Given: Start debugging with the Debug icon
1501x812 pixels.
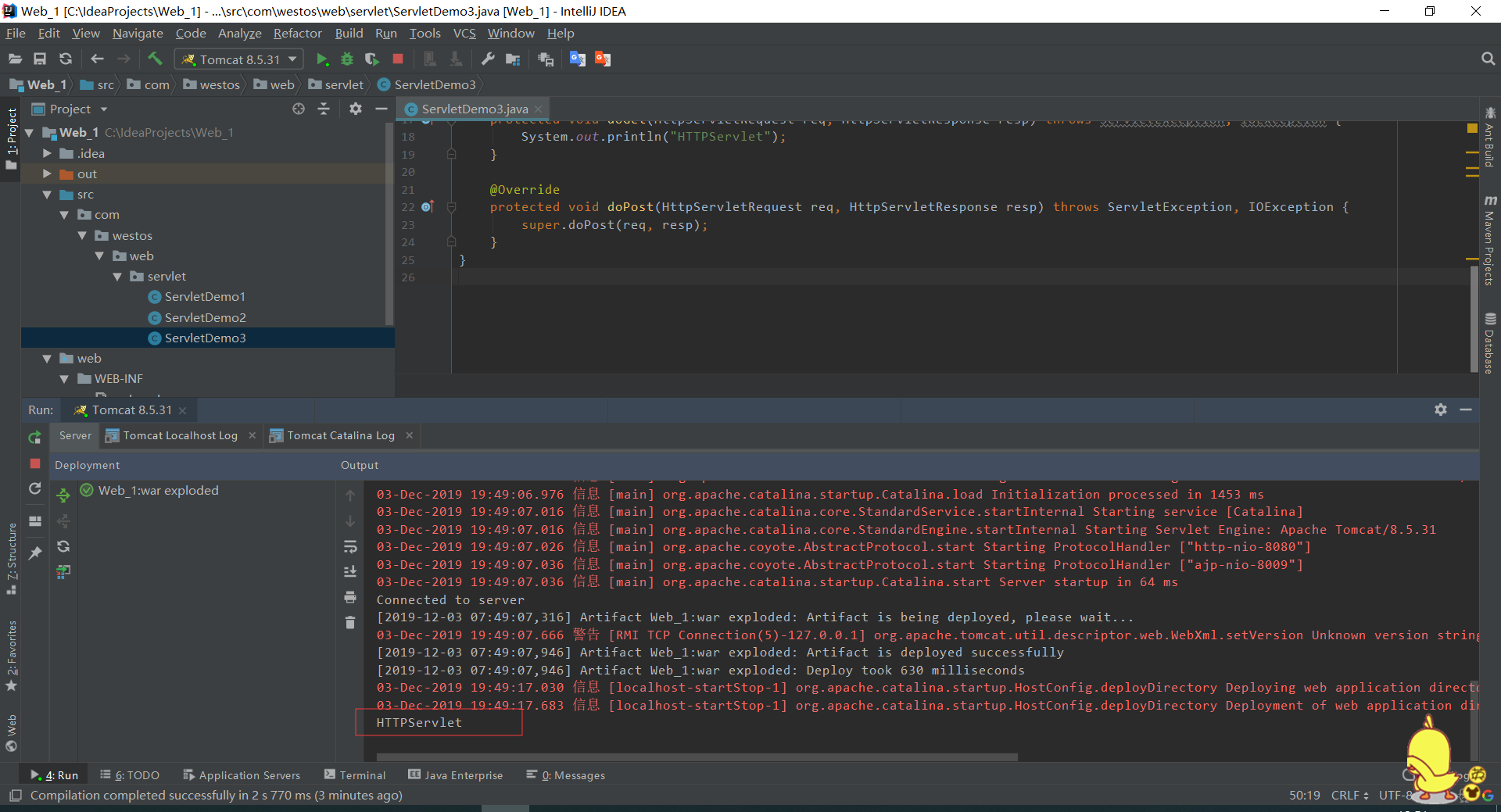Looking at the screenshot, I should tap(346, 59).
